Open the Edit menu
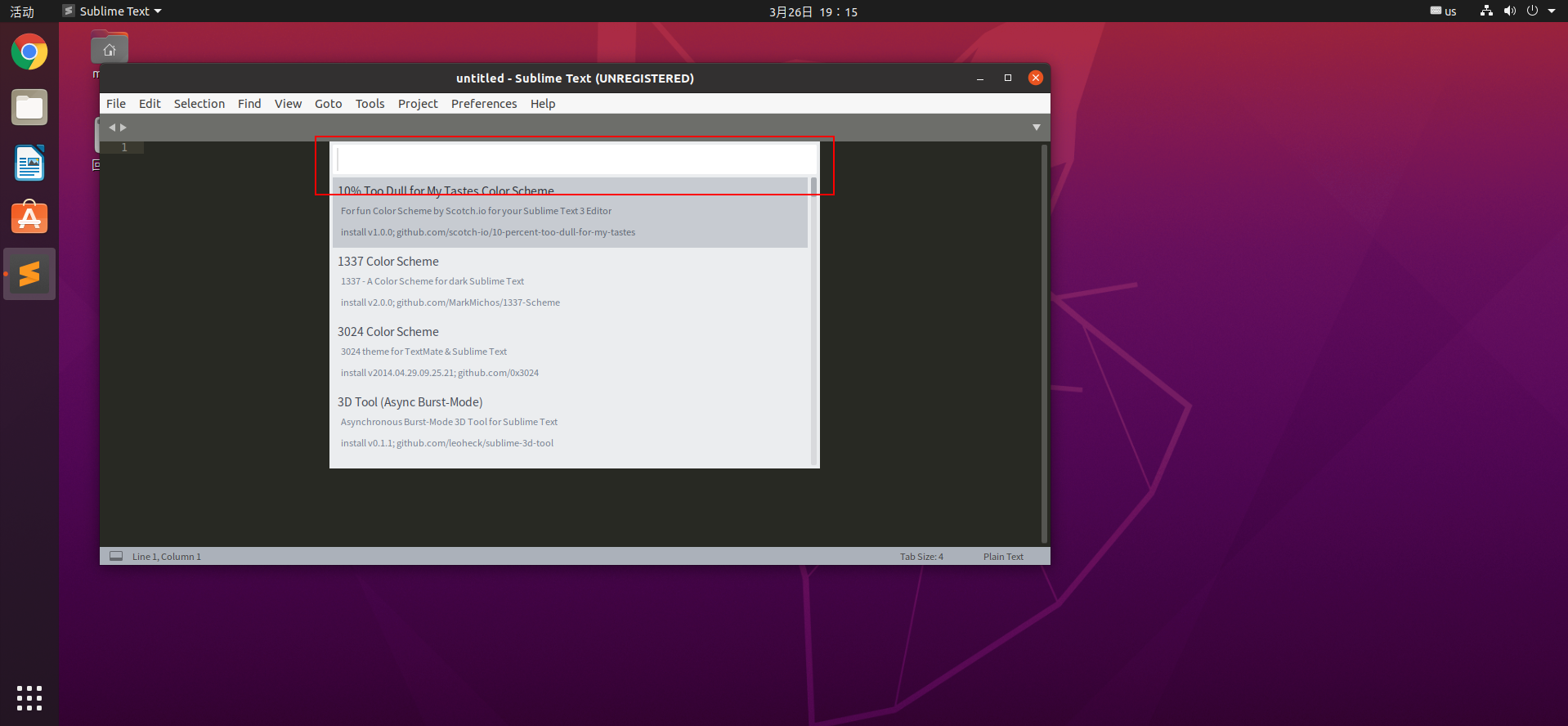Viewport: 1568px width, 726px height. click(x=150, y=104)
